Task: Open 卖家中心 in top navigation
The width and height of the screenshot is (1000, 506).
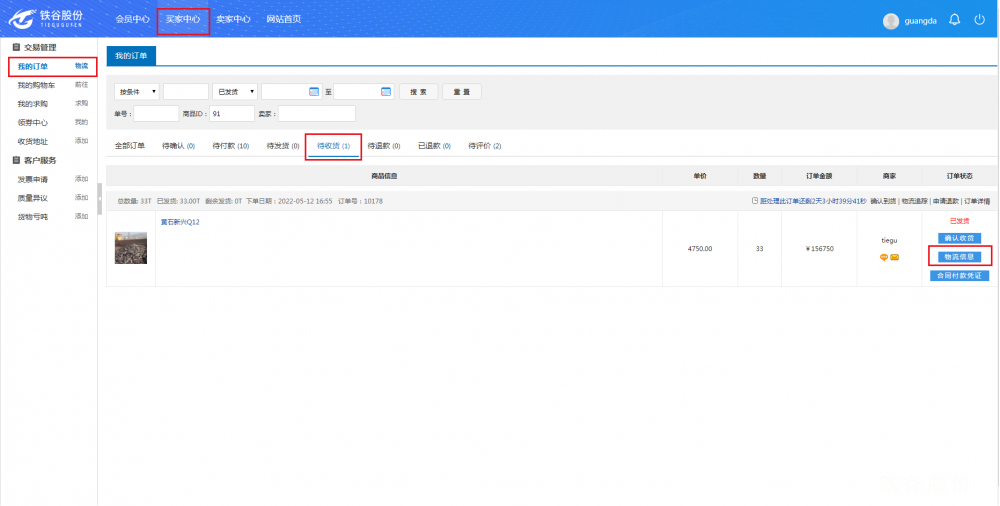Action: pos(233,19)
